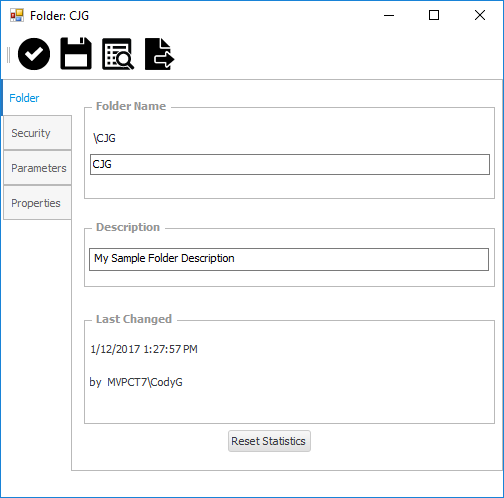
Task: Click the Reset Statistics button
Action: click(x=269, y=441)
